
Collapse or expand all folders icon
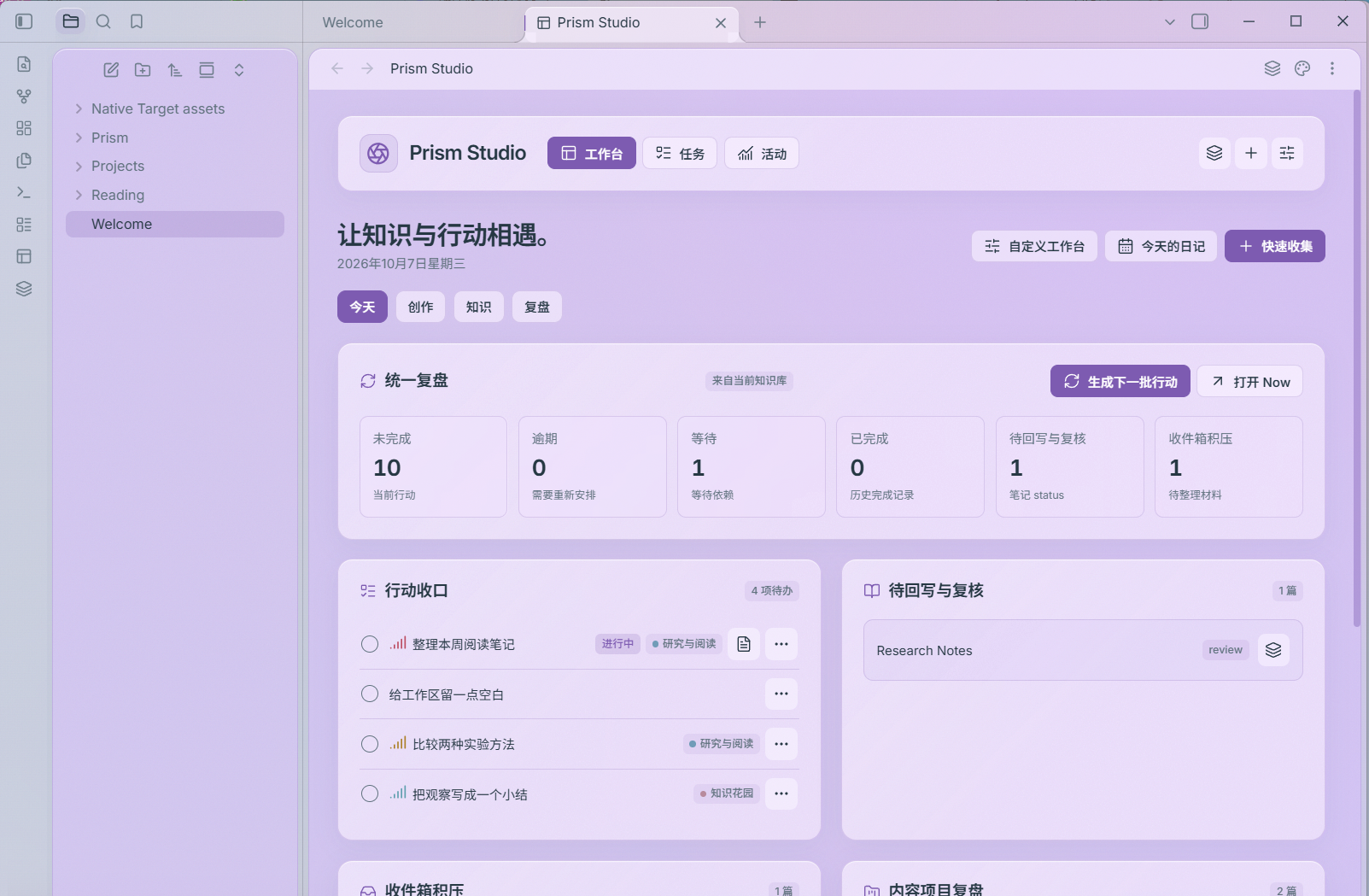(x=239, y=70)
